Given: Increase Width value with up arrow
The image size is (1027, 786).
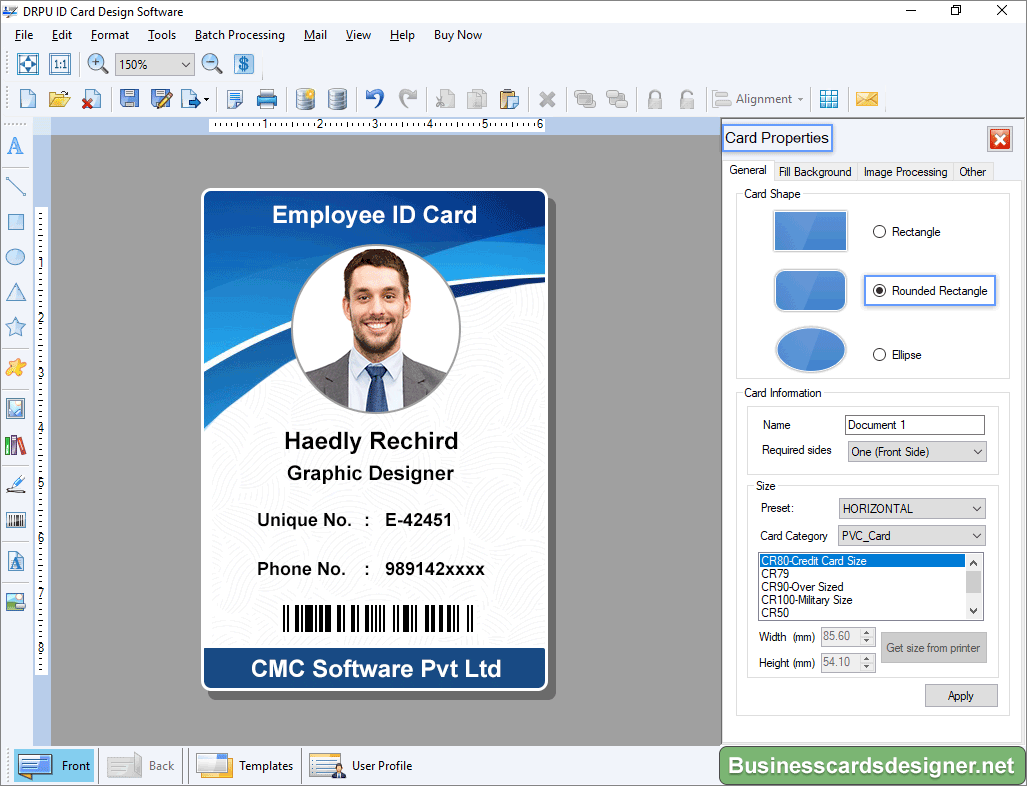Looking at the screenshot, I should 867,633.
